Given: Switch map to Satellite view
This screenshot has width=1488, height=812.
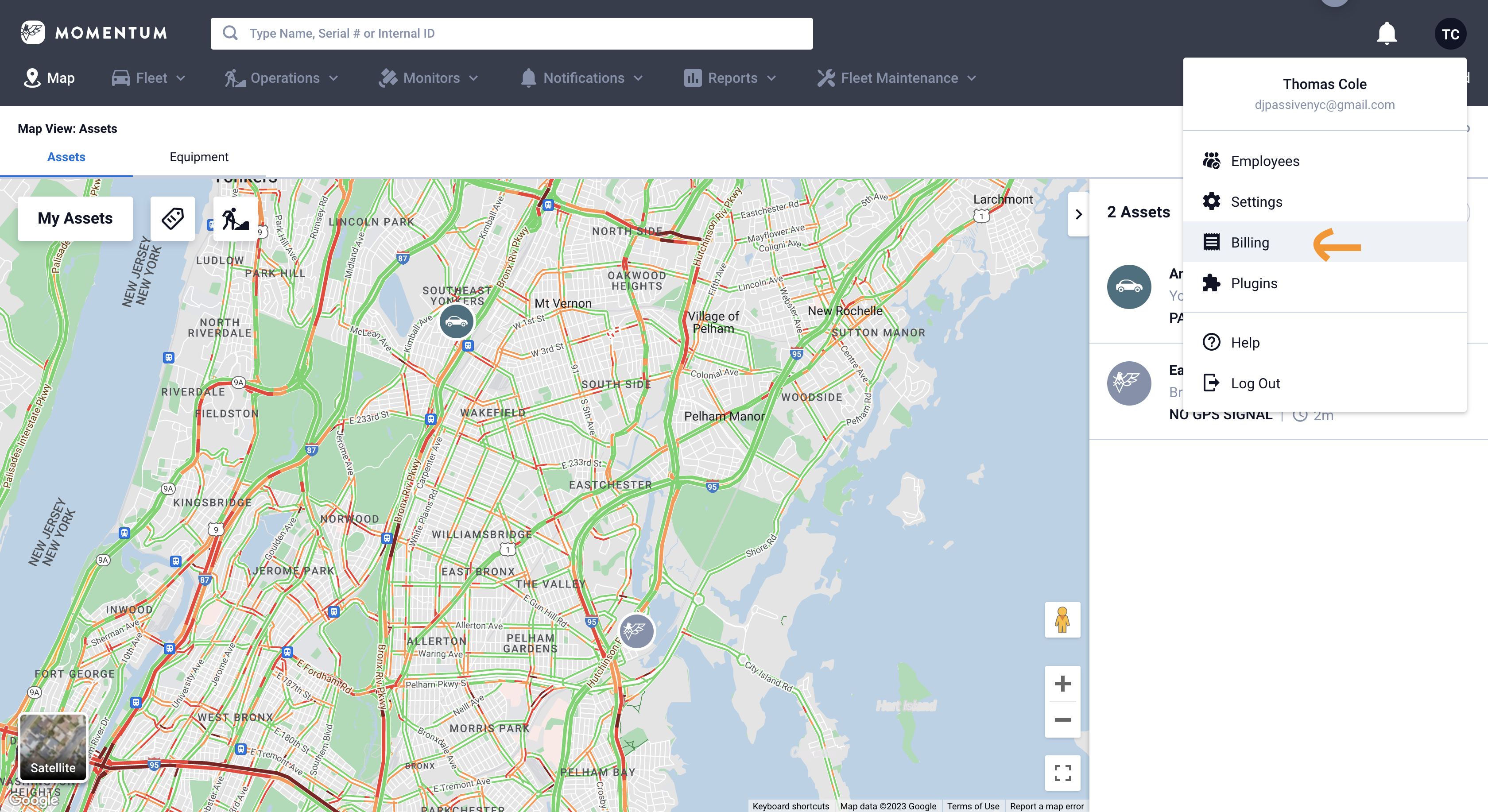Looking at the screenshot, I should (x=53, y=747).
